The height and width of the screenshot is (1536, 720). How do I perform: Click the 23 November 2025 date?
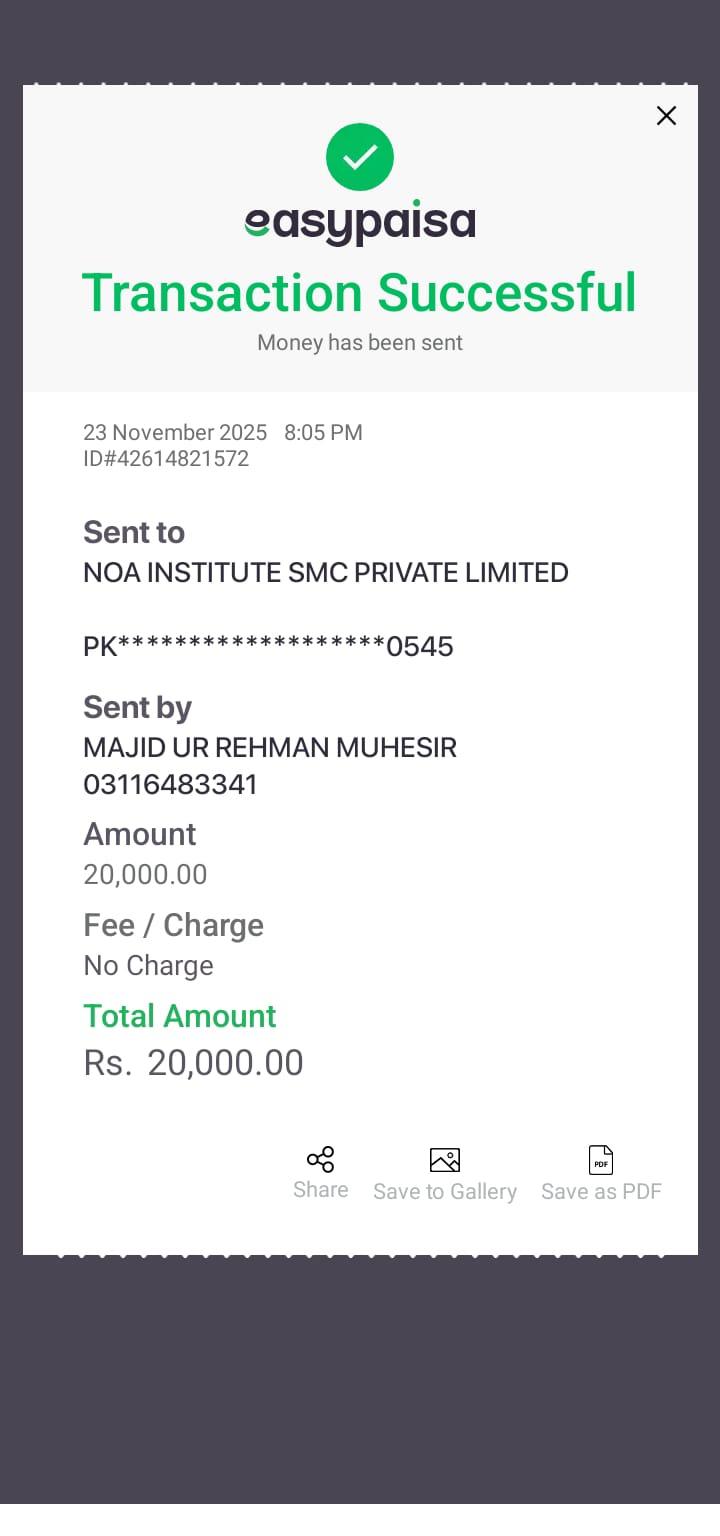[175, 432]
